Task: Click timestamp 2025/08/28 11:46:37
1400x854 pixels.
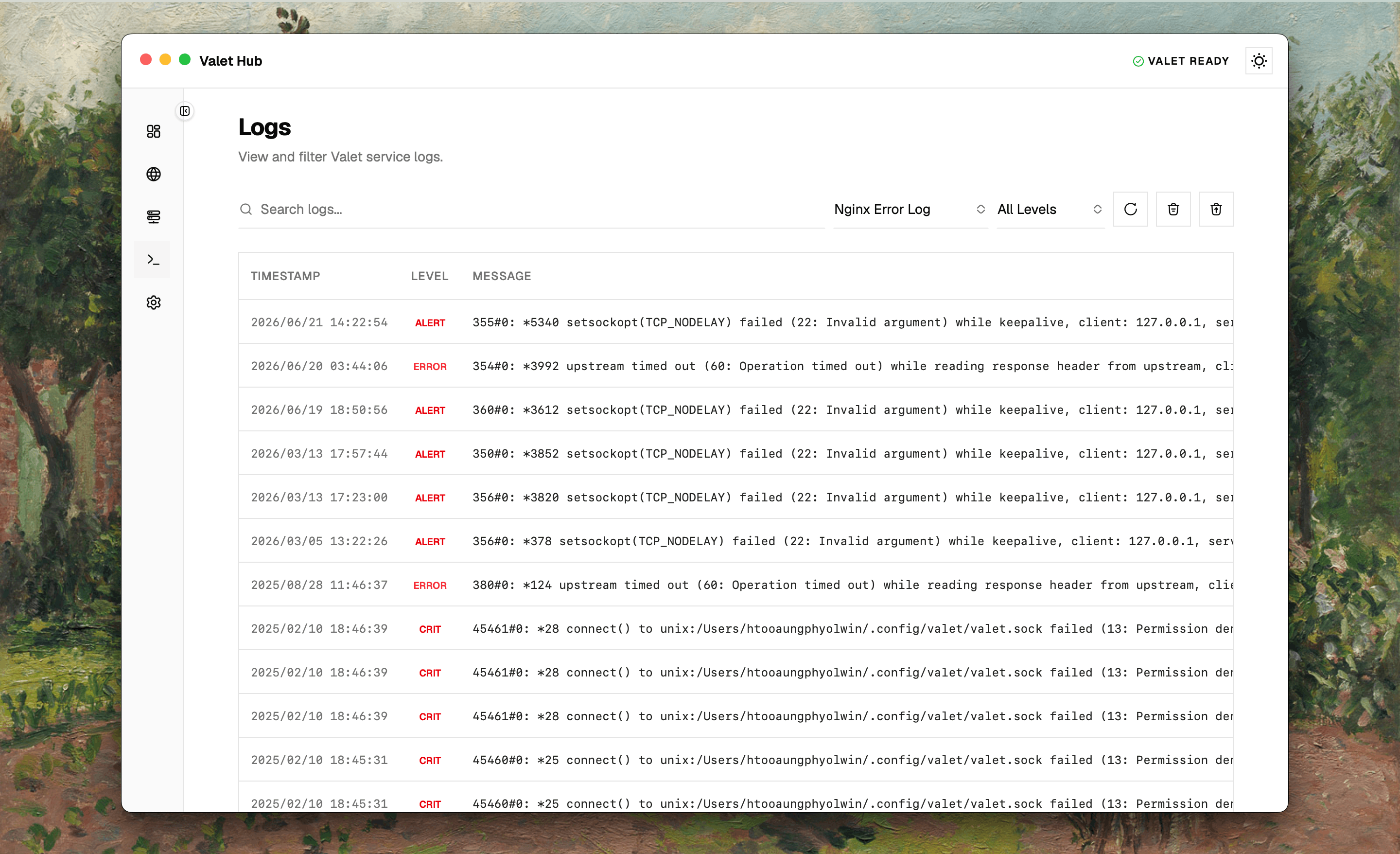Action: tap(319, 585)
